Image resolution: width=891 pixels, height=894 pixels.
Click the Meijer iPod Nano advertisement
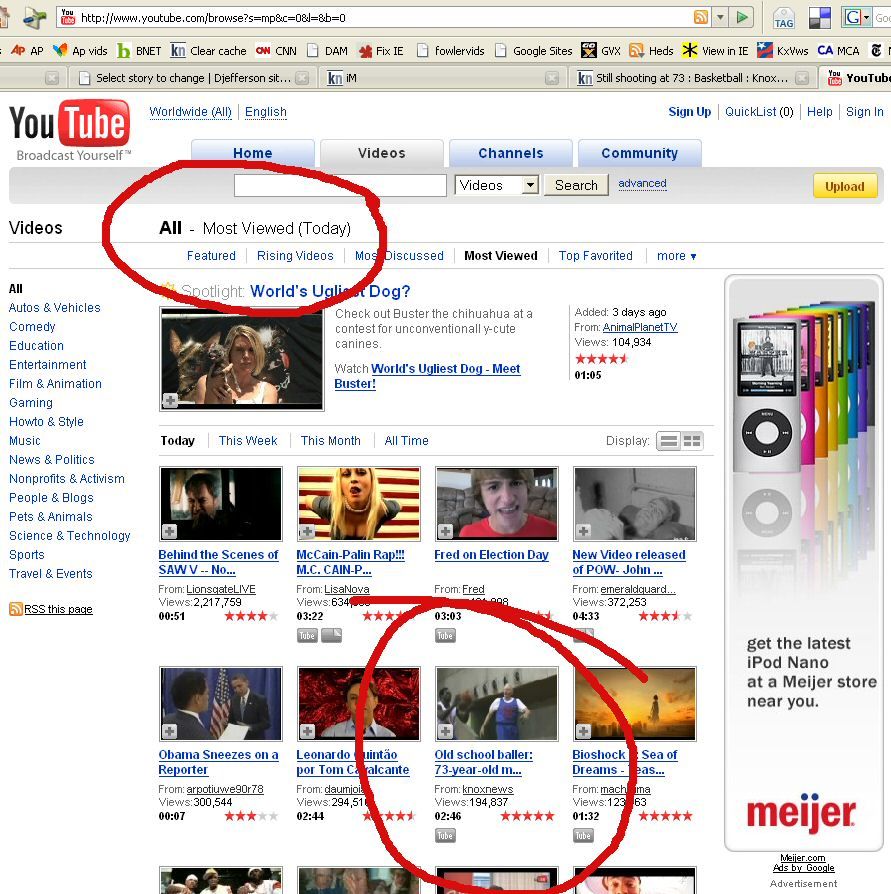click(x=804, y=563)
